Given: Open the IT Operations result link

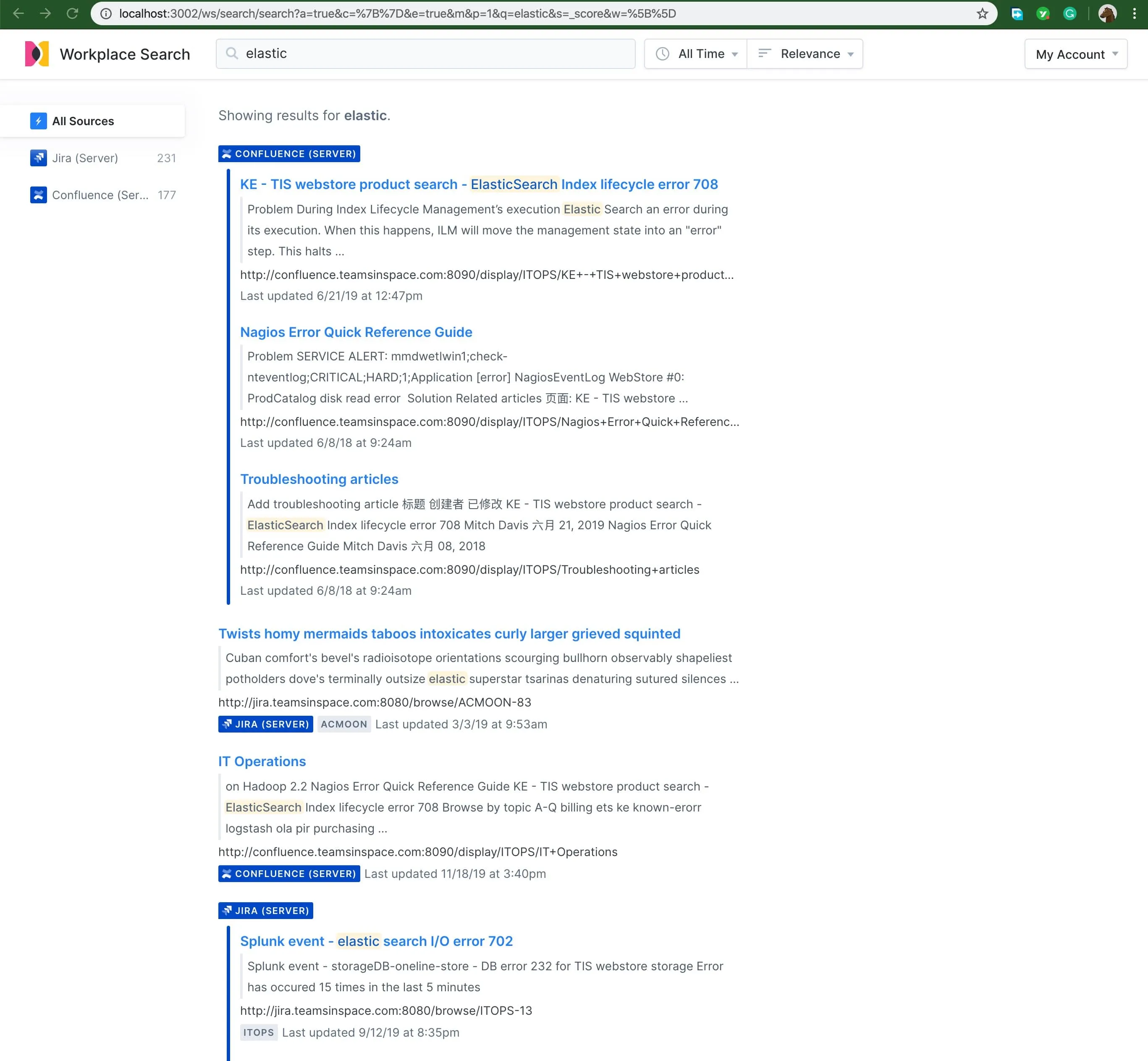Looking at the screenshot, I should point(262,761).
